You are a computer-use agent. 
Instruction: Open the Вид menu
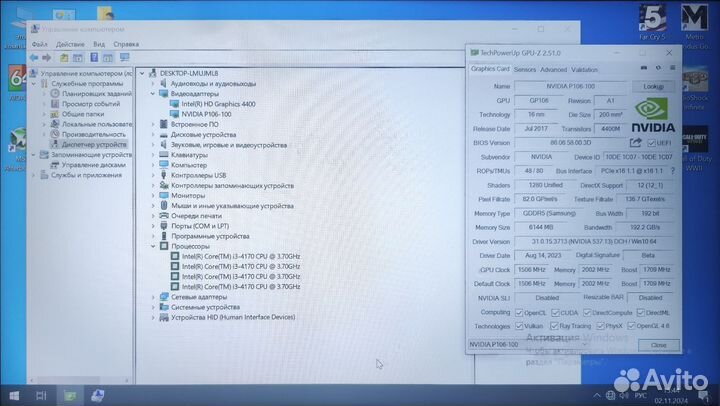click(x=99, y=44)
